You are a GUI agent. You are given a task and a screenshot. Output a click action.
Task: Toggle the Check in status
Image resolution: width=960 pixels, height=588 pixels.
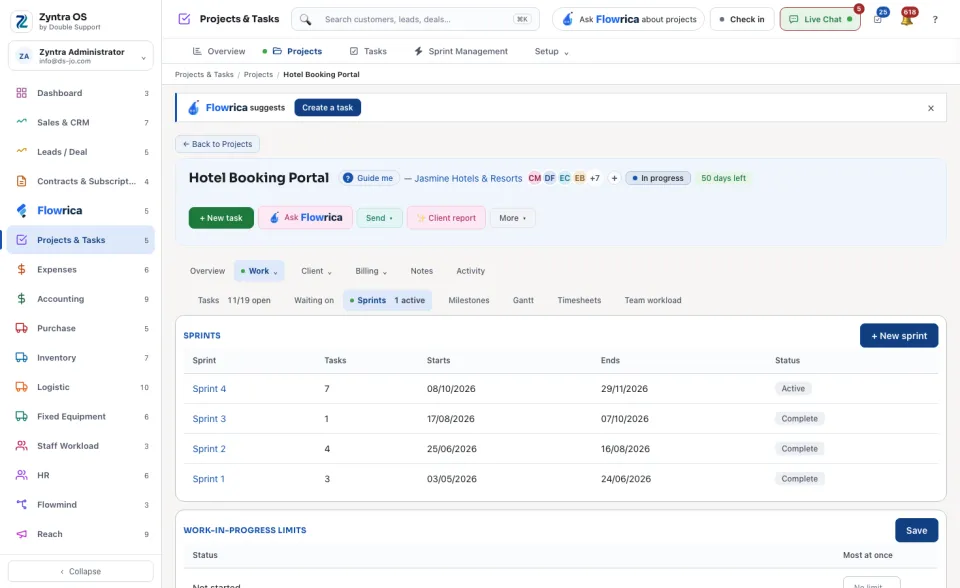[x=742, y=20]
